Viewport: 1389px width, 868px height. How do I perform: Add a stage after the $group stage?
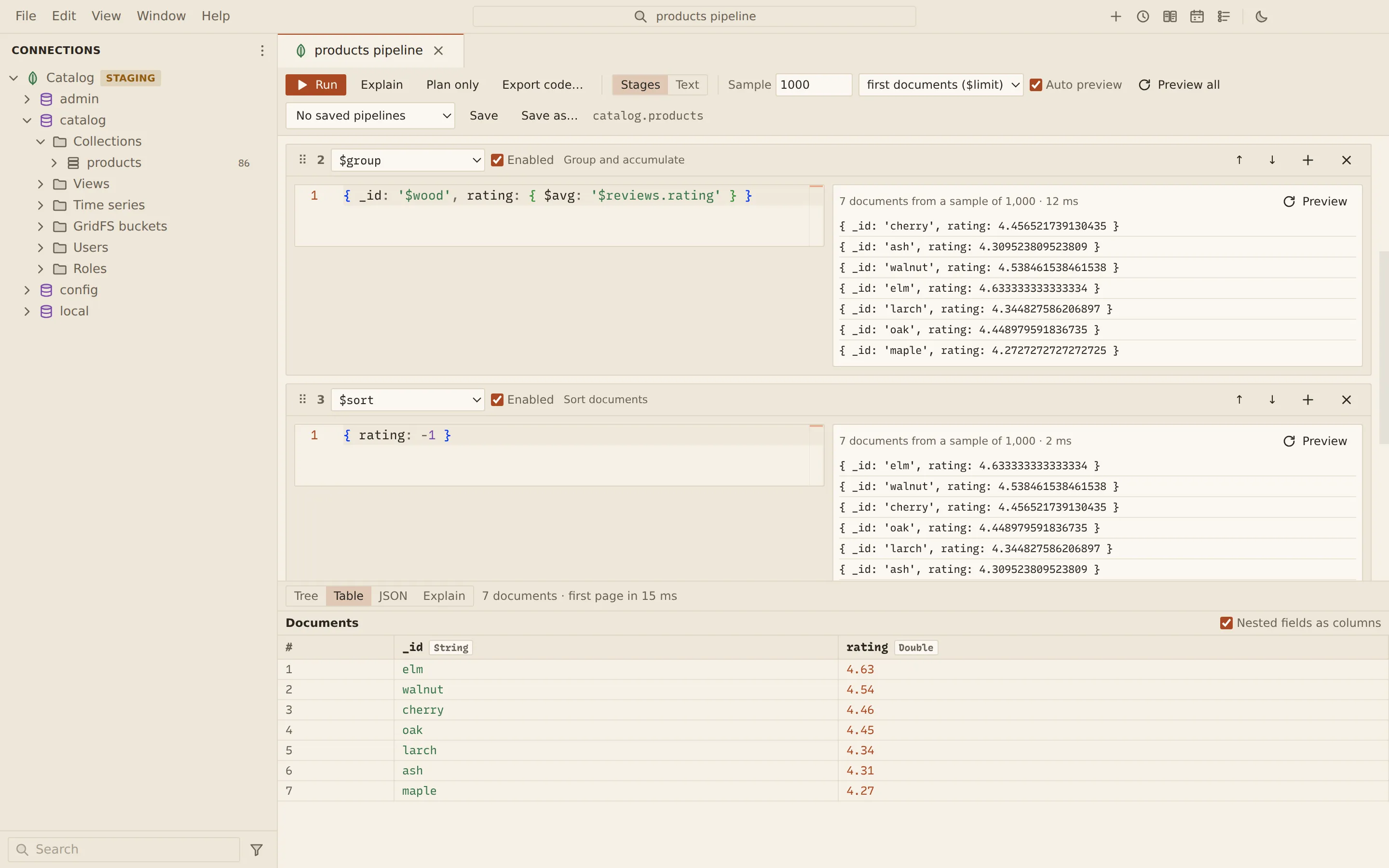pyautogui.click(x=1307, y=160)
